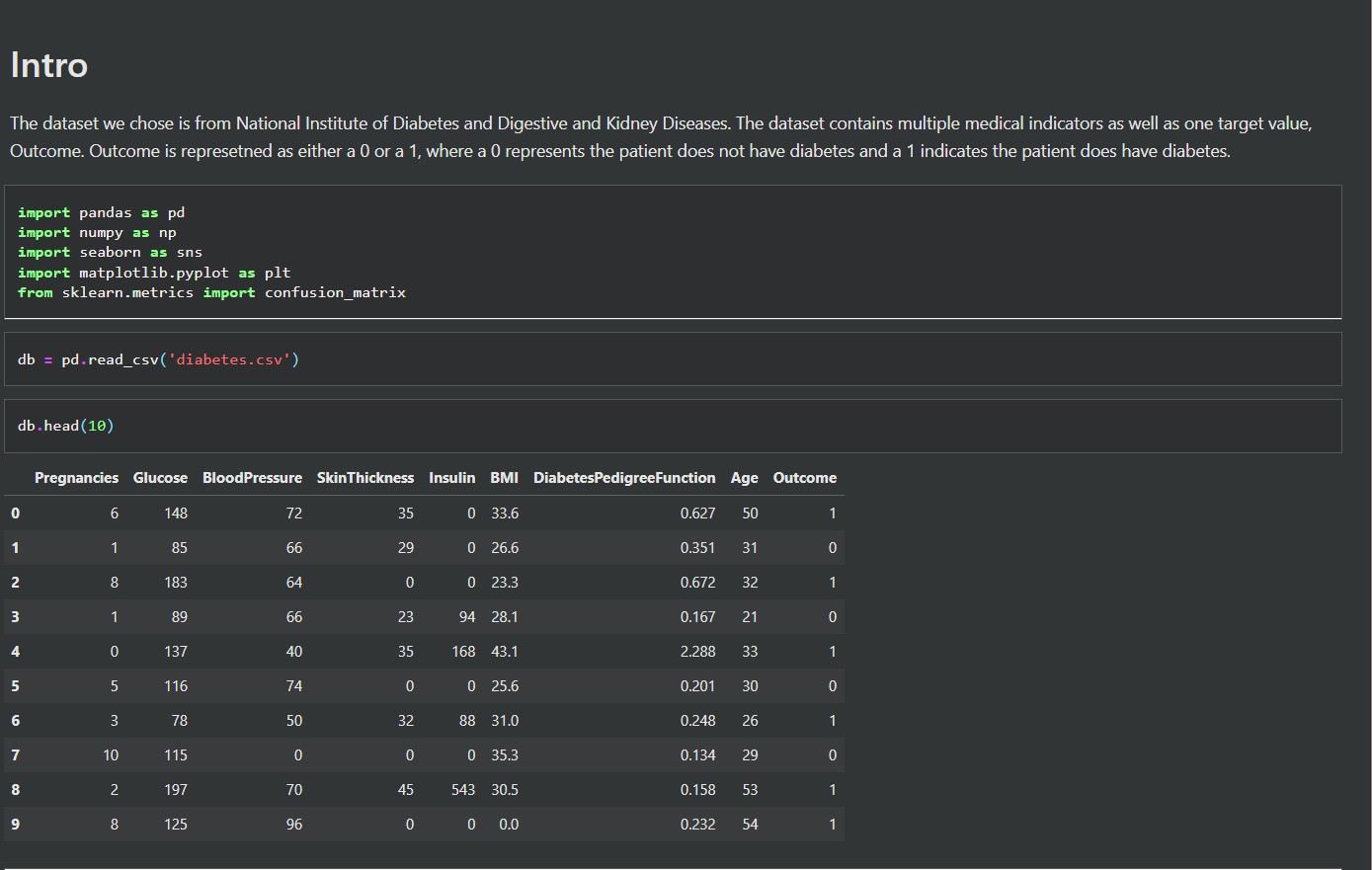
Task: Click the Intro heading
Action: [x=49, y=65]
